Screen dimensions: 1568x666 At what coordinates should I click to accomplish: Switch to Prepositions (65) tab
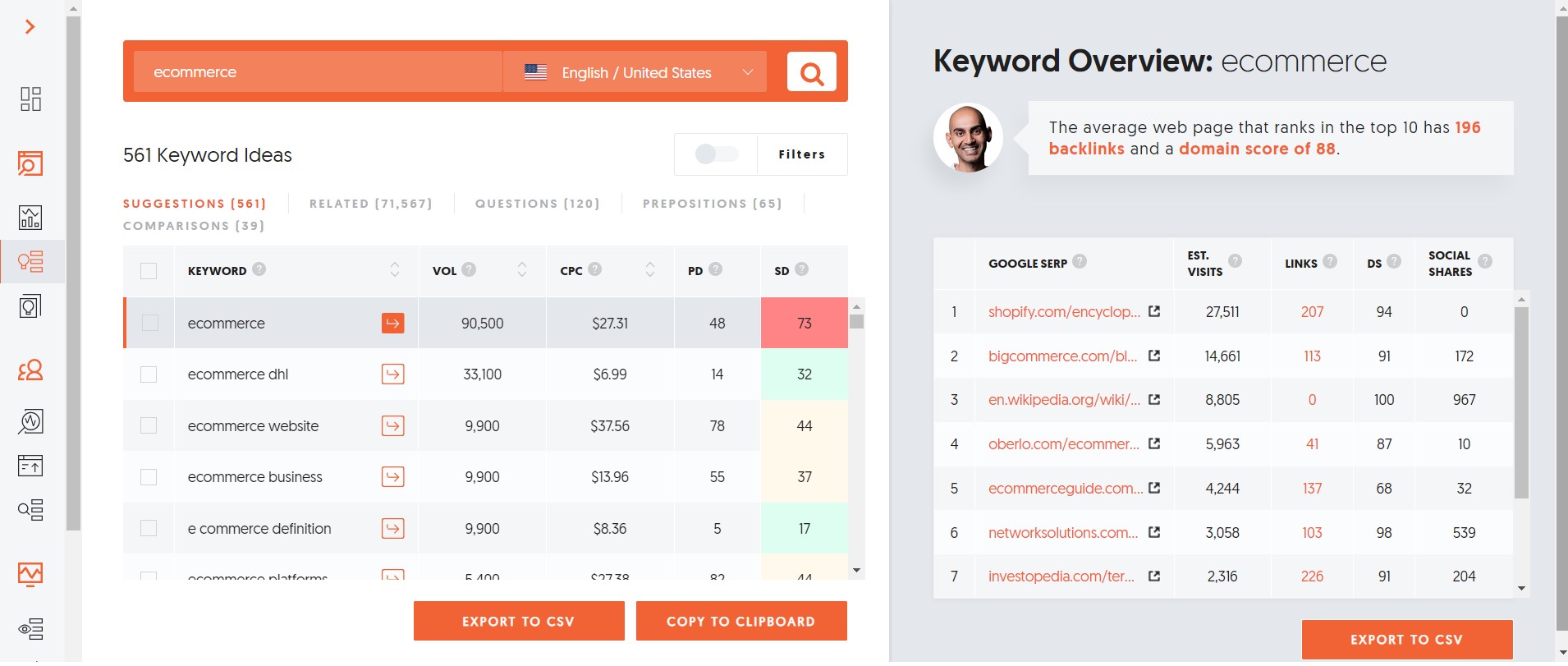(713, 204)
